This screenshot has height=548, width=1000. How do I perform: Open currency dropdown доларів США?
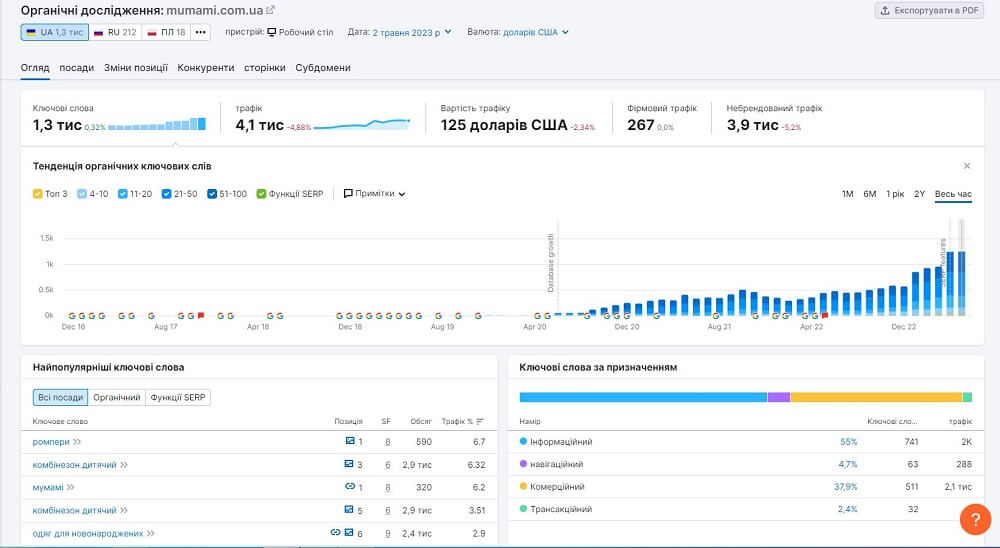[535, 32]
